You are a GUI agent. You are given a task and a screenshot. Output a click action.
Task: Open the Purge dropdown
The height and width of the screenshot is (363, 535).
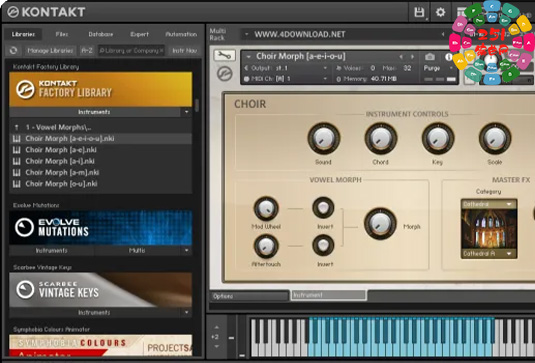click(x=438, y=68)
